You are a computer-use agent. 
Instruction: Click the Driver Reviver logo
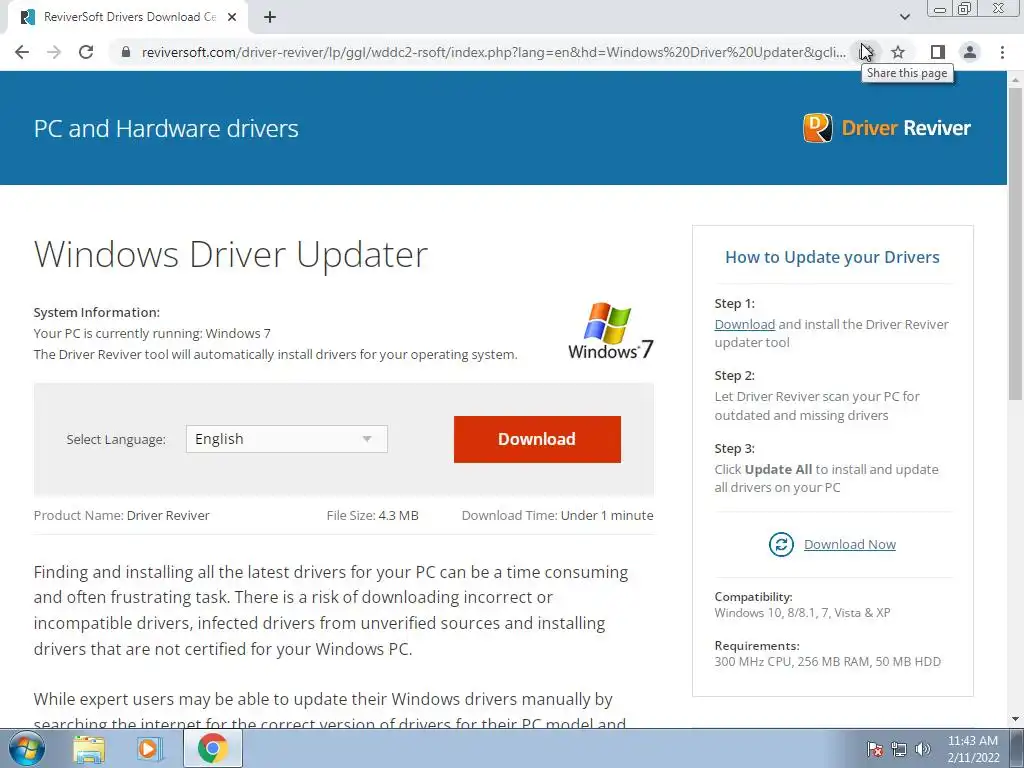click(887, 127)
